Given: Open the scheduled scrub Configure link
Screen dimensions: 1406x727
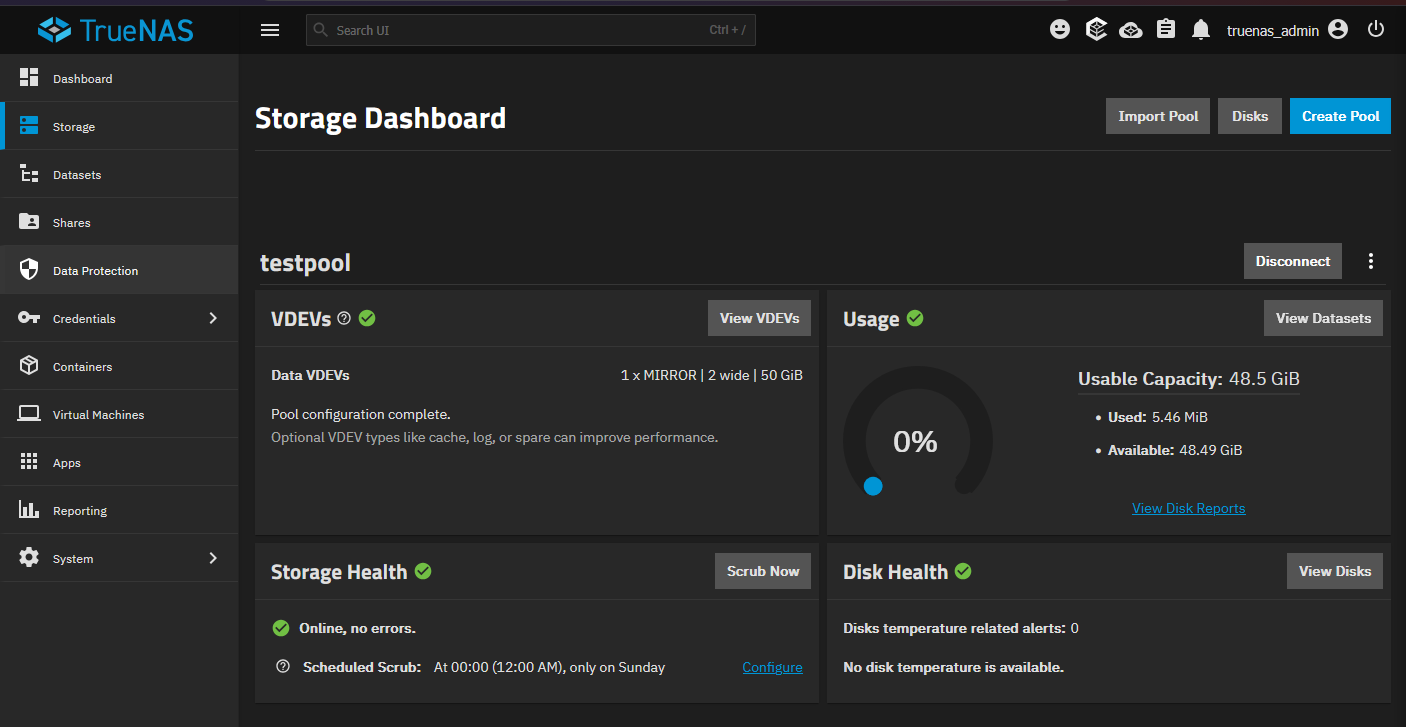Looking at the screenshot, I should [x=772, y=667].
